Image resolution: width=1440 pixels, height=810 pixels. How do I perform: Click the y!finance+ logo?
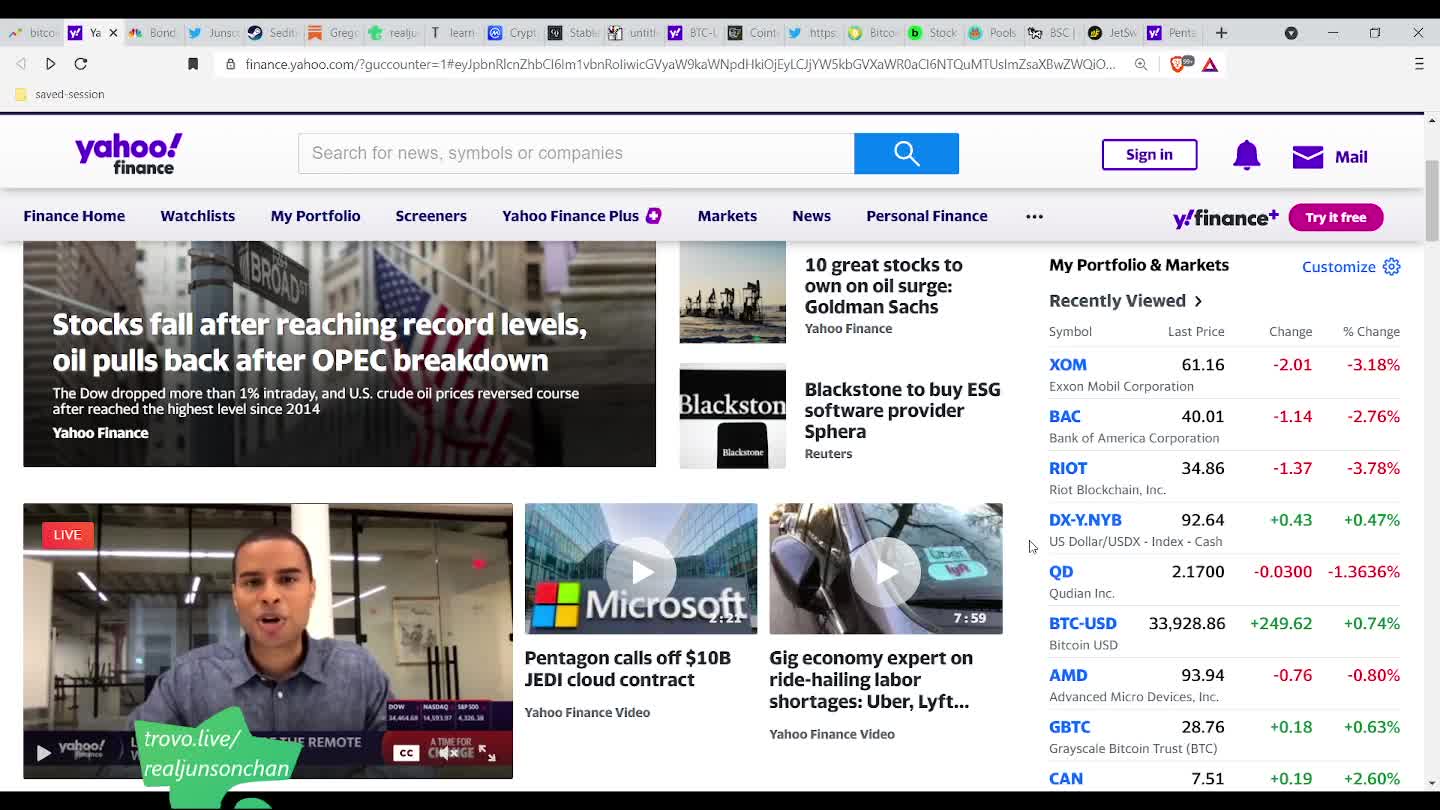(1225, 218)
